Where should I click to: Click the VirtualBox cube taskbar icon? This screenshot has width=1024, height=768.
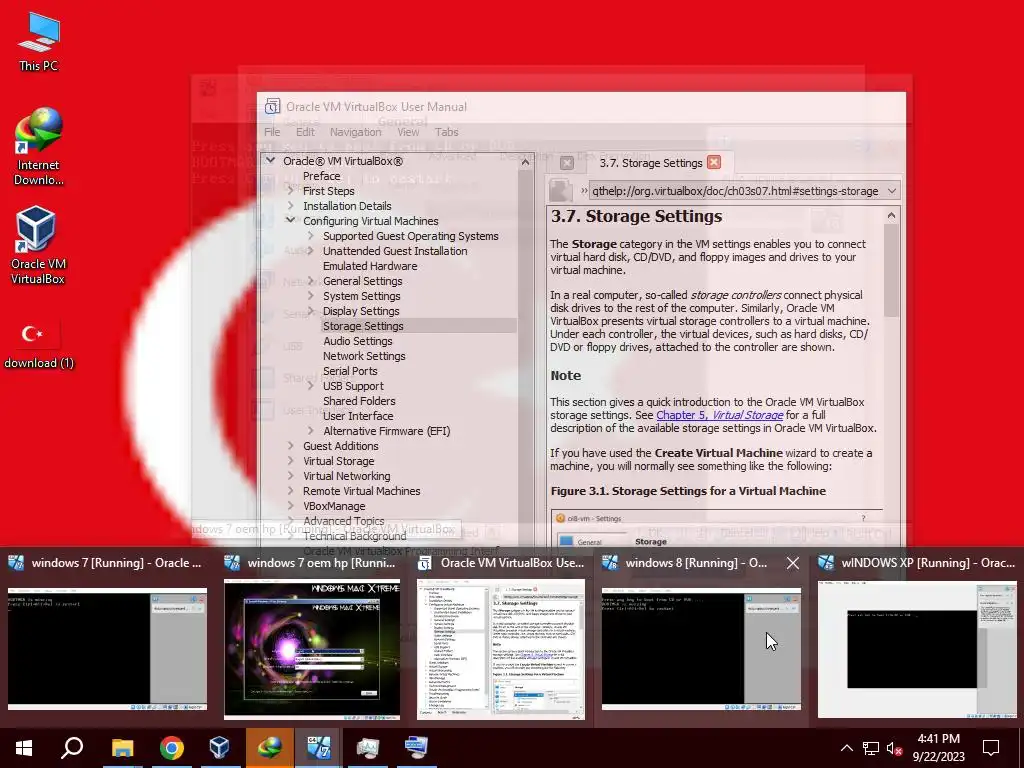(219, 748)
